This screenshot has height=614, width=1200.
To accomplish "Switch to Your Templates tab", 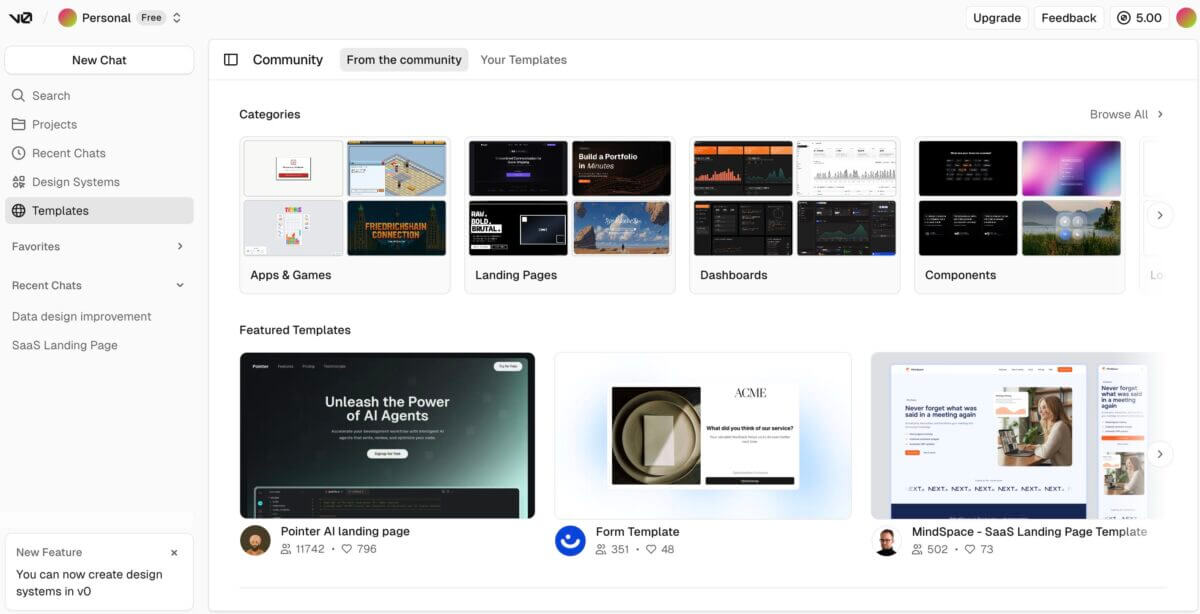I will pyautogui.click(x=523, y=60).
